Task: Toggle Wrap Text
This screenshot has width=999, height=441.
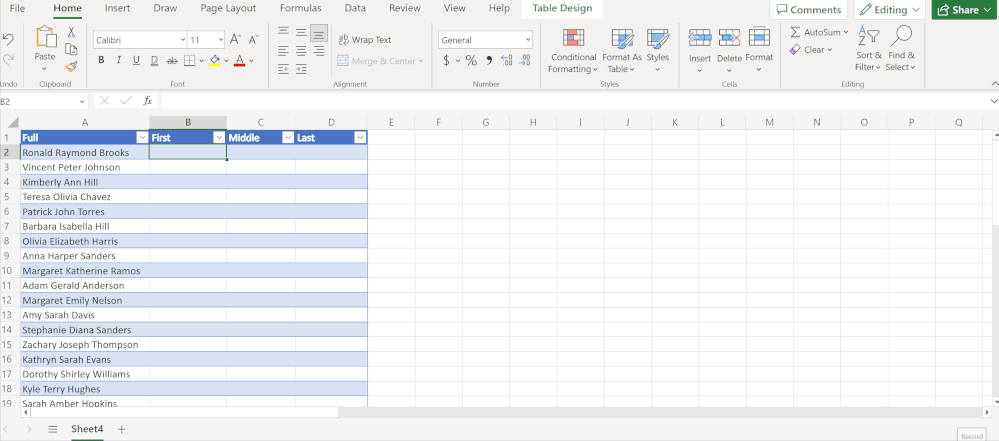Action: click(x=365, y=40)
